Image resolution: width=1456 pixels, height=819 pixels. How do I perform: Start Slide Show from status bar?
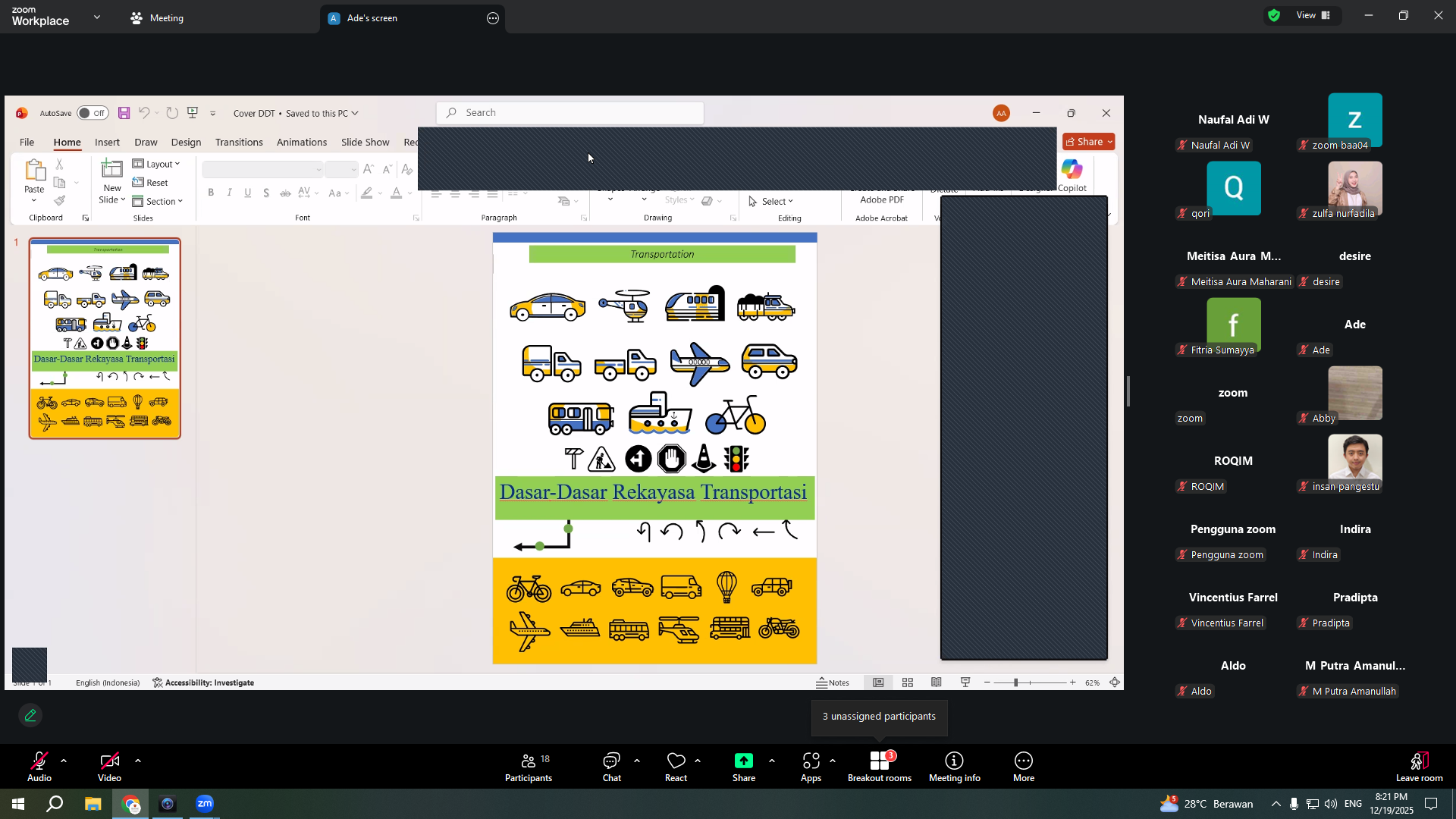coord(965,682)
